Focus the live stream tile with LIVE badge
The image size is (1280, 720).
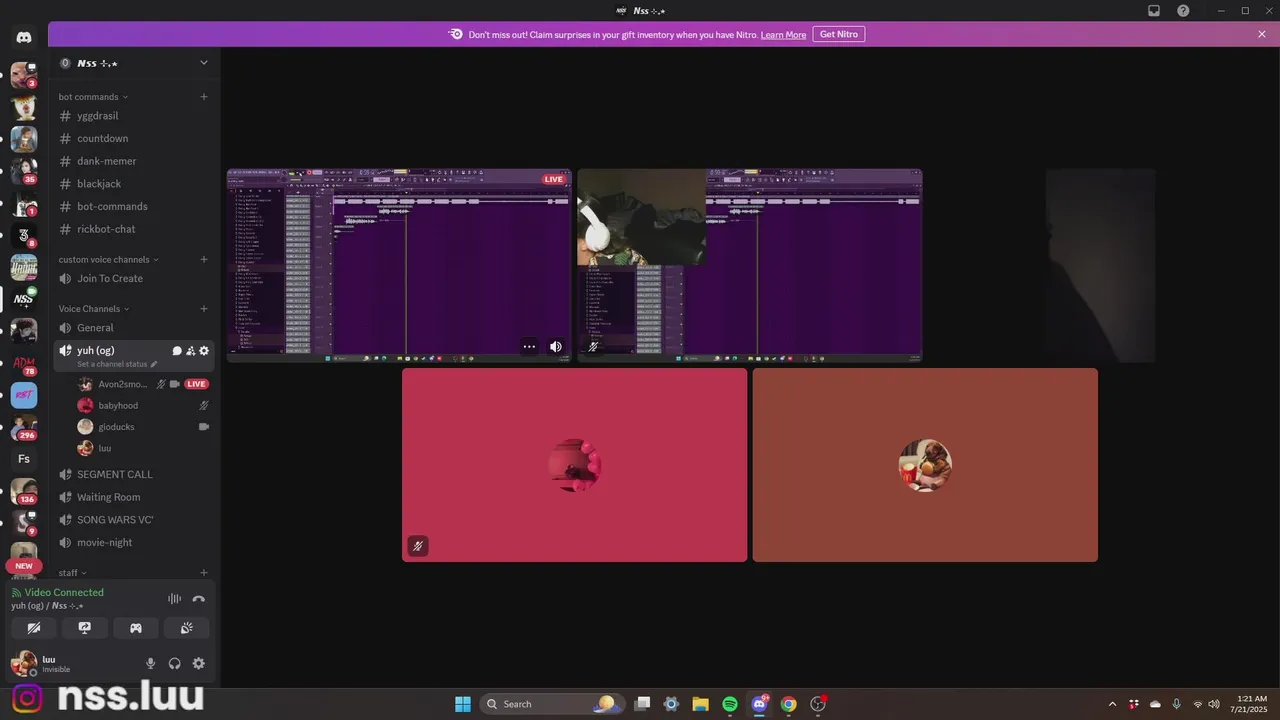click(399, 265)
